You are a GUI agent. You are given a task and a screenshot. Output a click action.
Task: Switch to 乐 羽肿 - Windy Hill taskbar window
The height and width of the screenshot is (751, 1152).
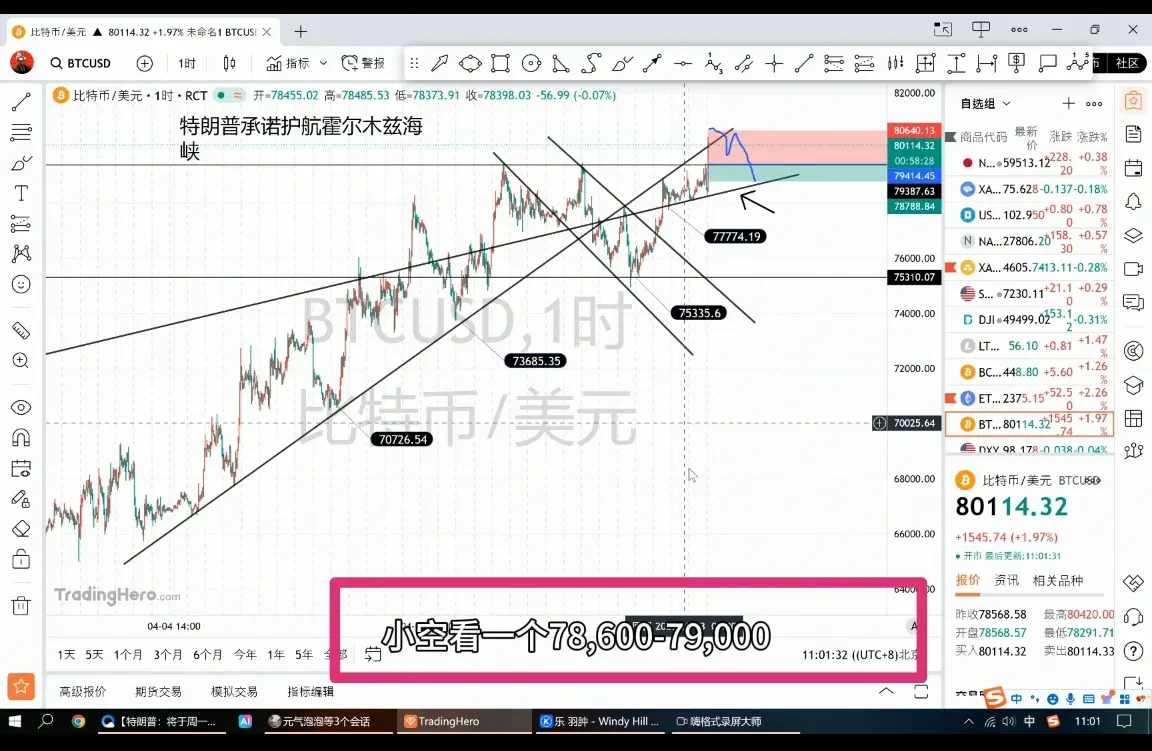(600, 722)
